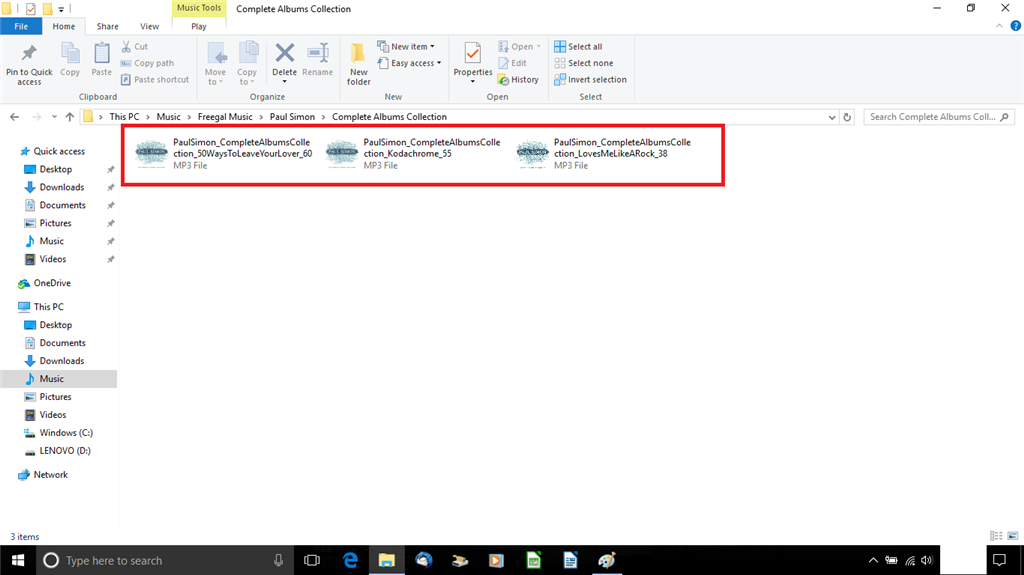Show hidden tray icons
This screenshot has width=1024, height=575.
[873, 560]
